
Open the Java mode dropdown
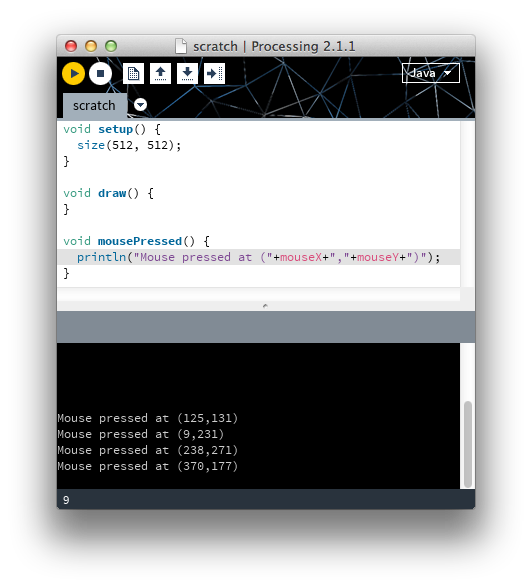pos(431,73)
